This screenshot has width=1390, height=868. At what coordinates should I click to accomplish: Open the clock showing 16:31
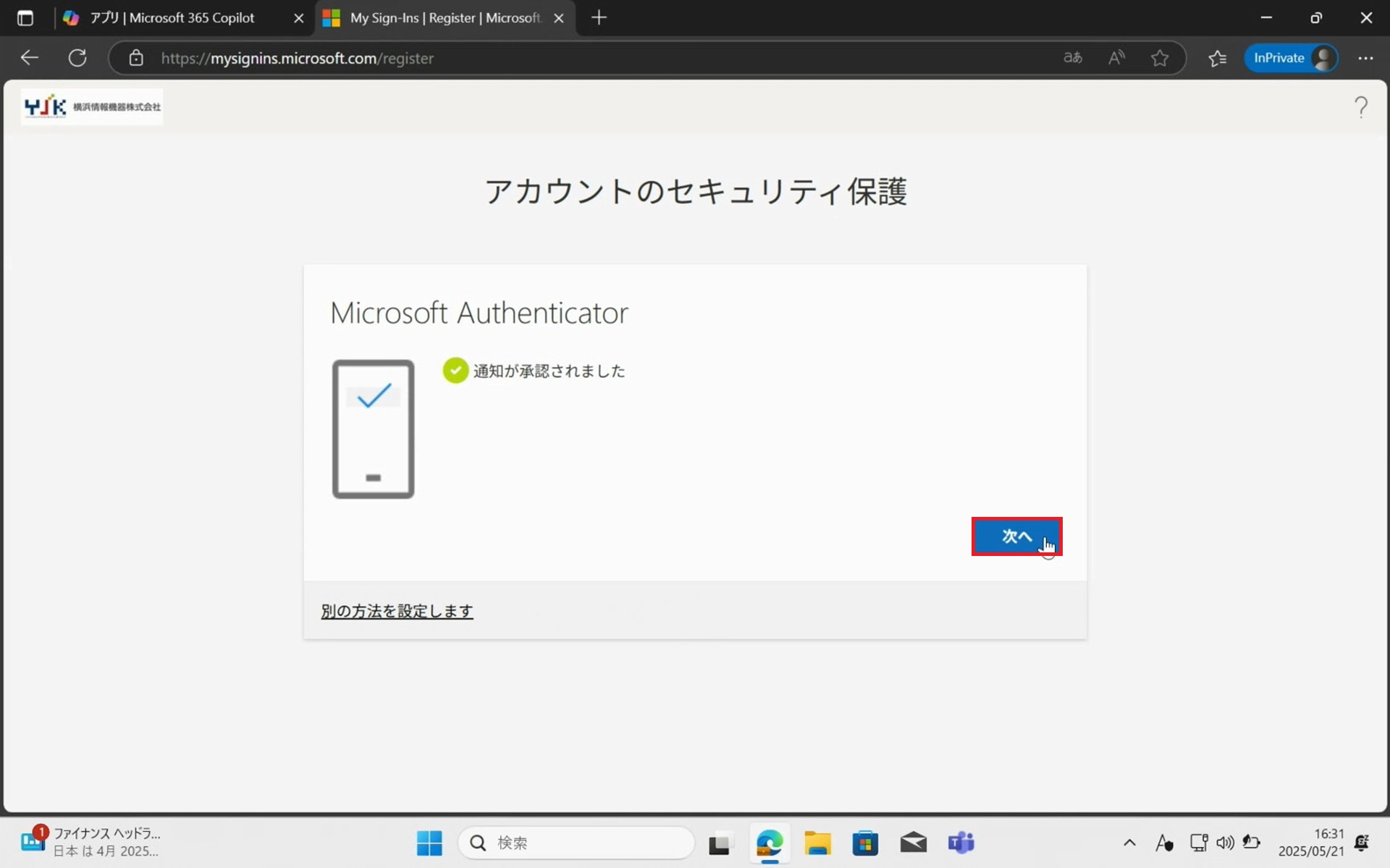pos(1311,843)
